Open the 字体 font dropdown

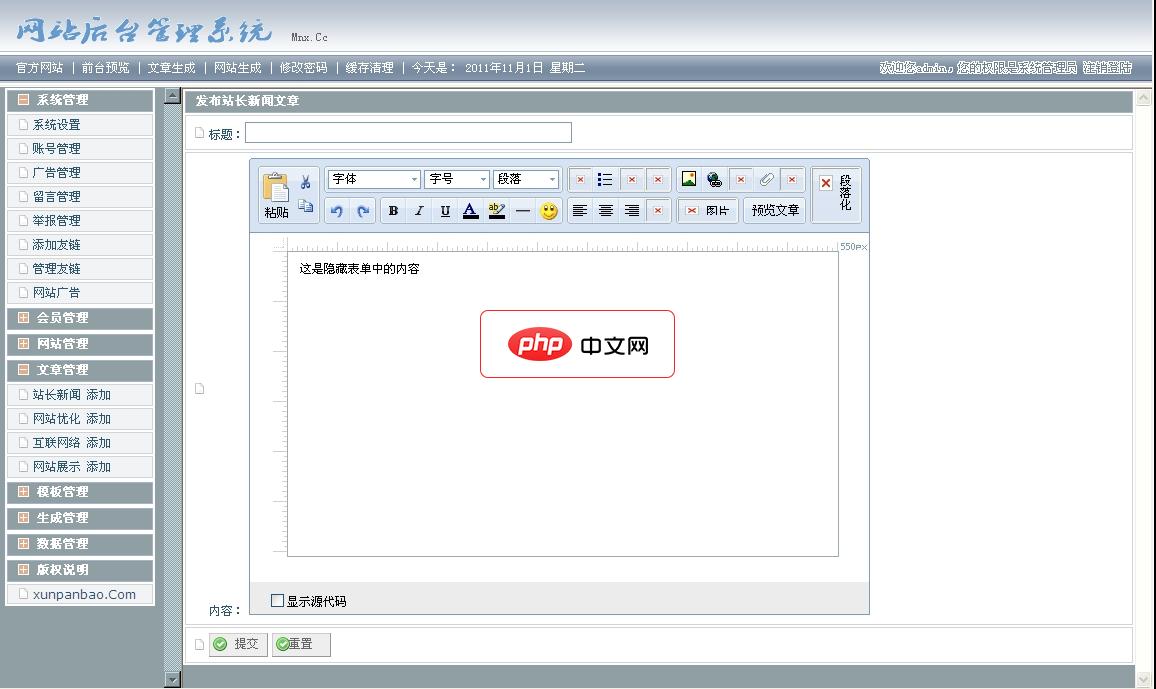pos(373,179)
